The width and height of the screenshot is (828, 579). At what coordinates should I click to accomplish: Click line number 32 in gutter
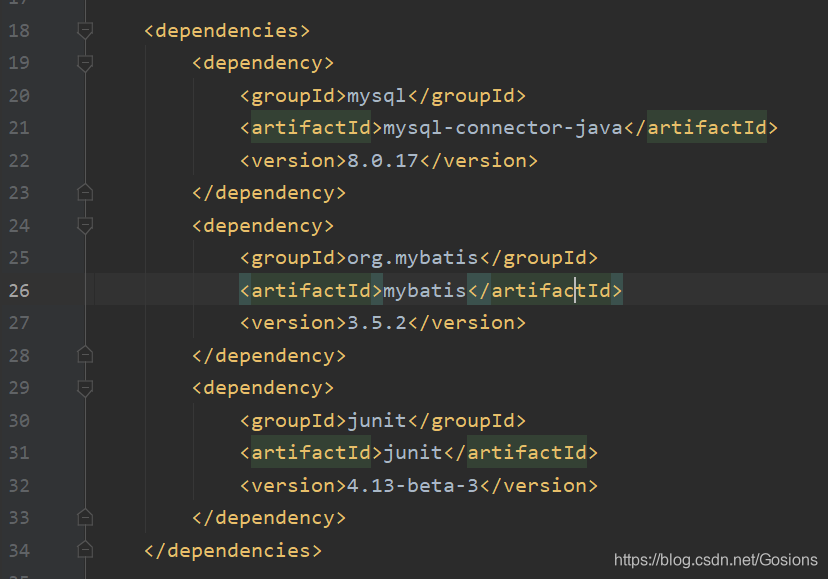[19, 485]
